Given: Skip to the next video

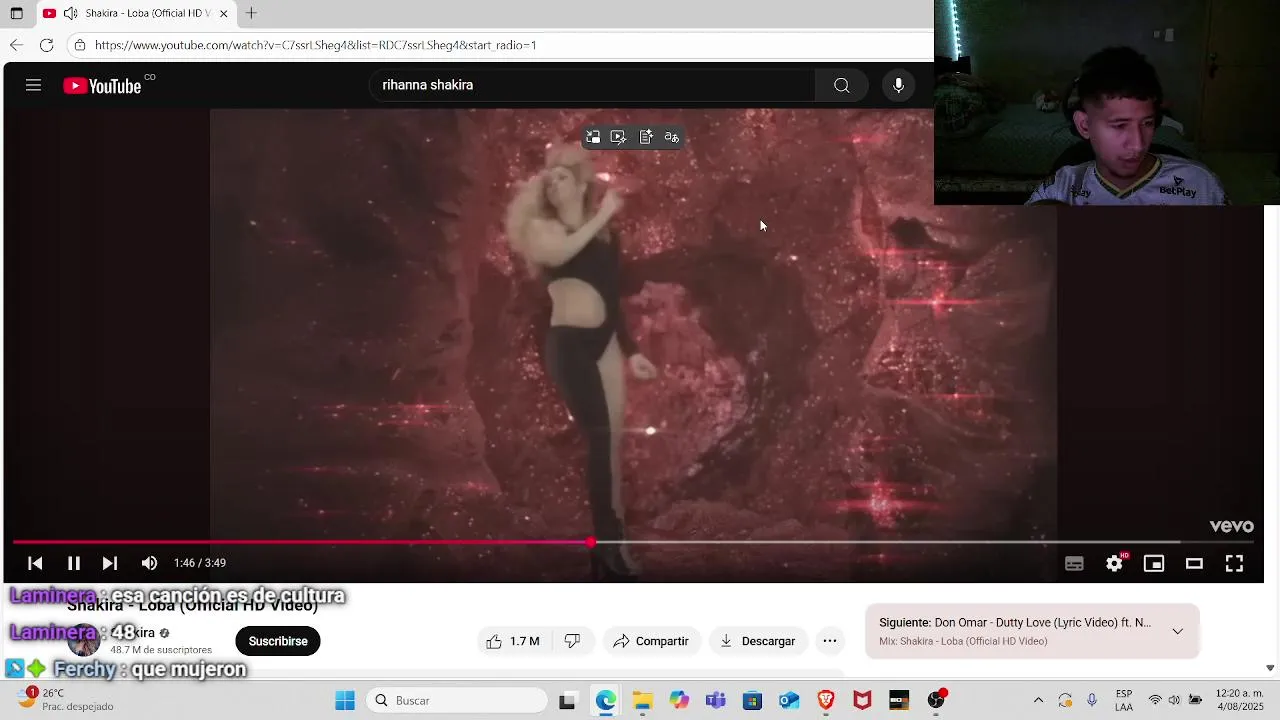Looking at the screenshot, I should (x=110, y=563).
